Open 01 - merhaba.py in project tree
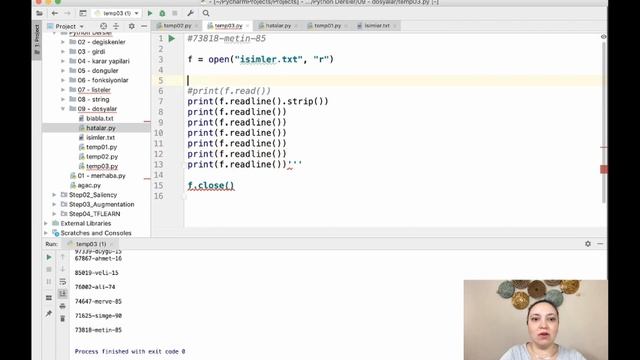 coord(101,176)
